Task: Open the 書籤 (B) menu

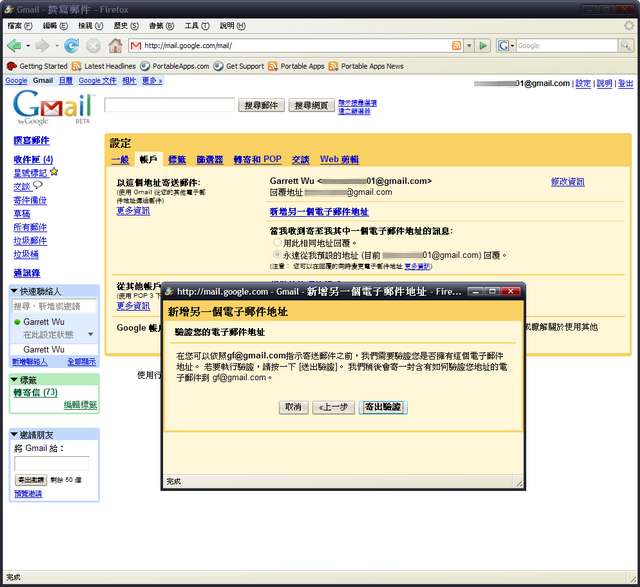Action: point(161,26)
